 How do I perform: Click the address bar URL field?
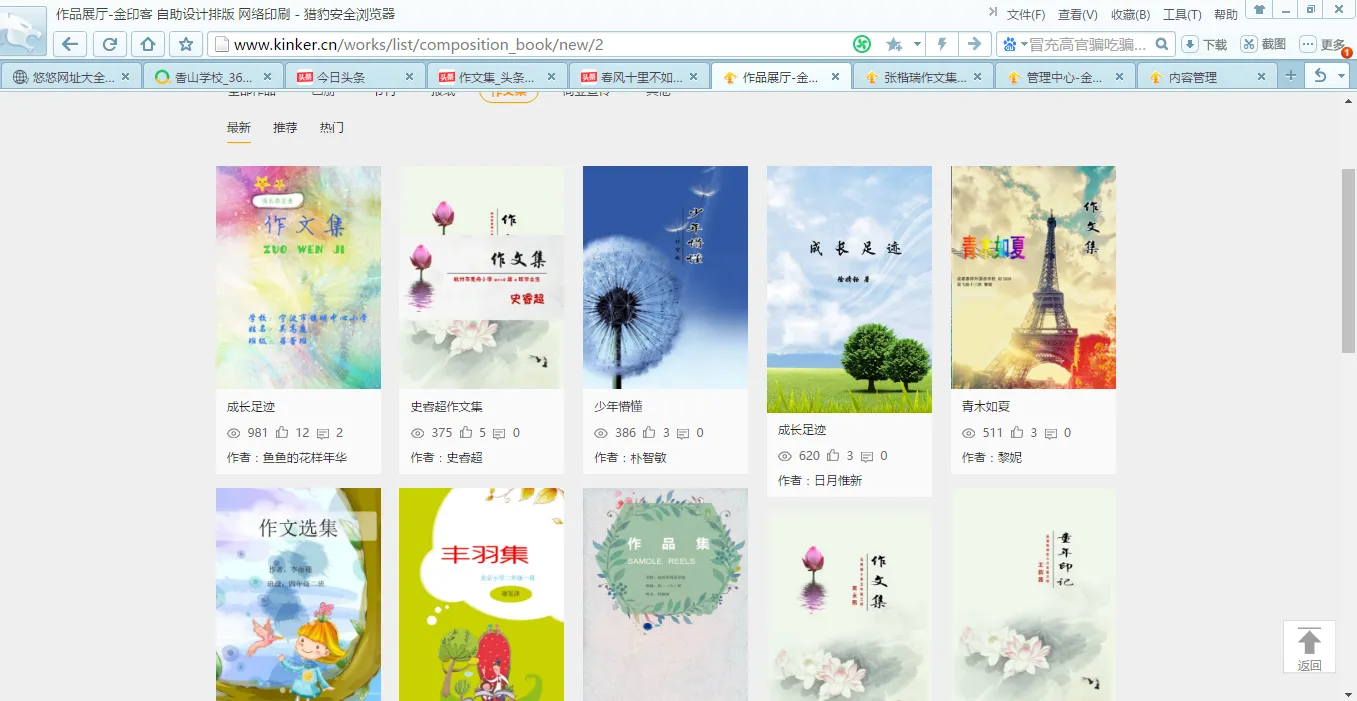click(530, 44)
